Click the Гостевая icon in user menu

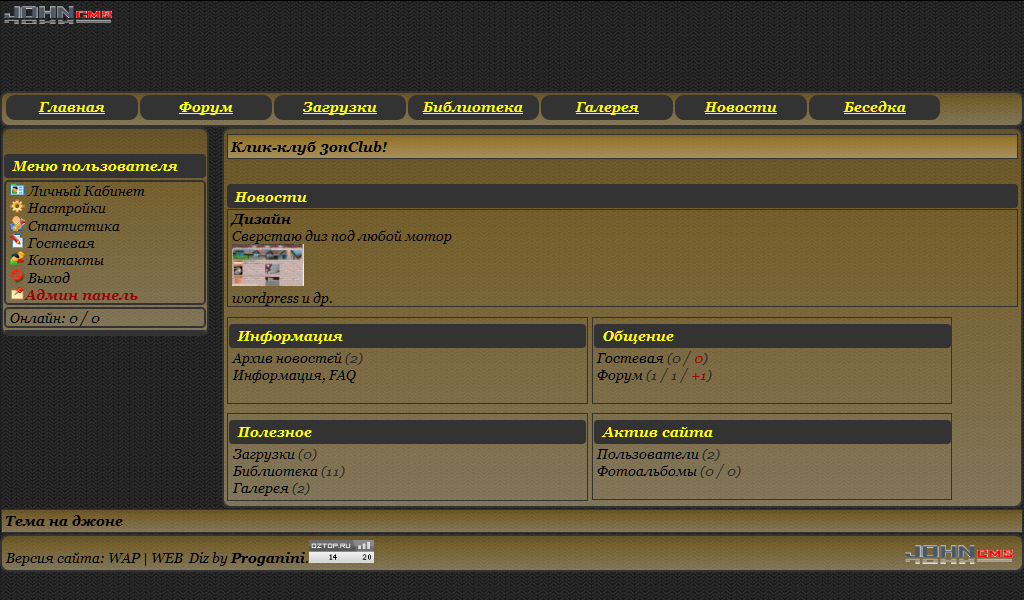click(x=17, y=242)
